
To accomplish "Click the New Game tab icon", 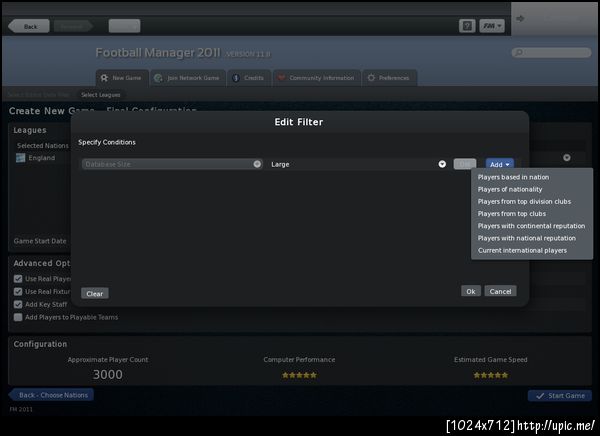I will [x=104, y=78].
